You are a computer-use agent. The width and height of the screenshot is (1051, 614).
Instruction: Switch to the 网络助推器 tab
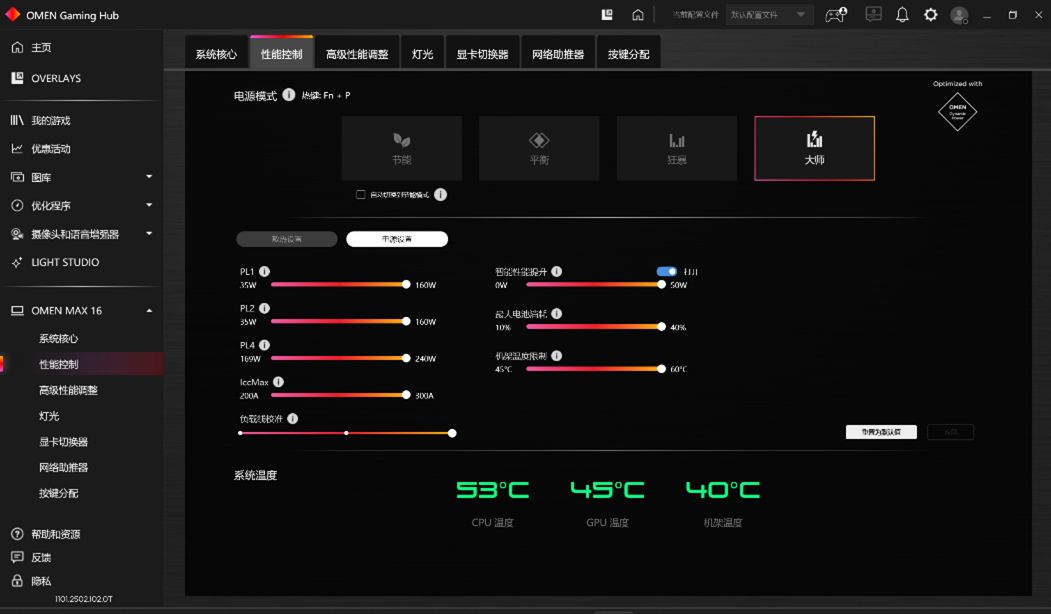(x=558, y=53)
